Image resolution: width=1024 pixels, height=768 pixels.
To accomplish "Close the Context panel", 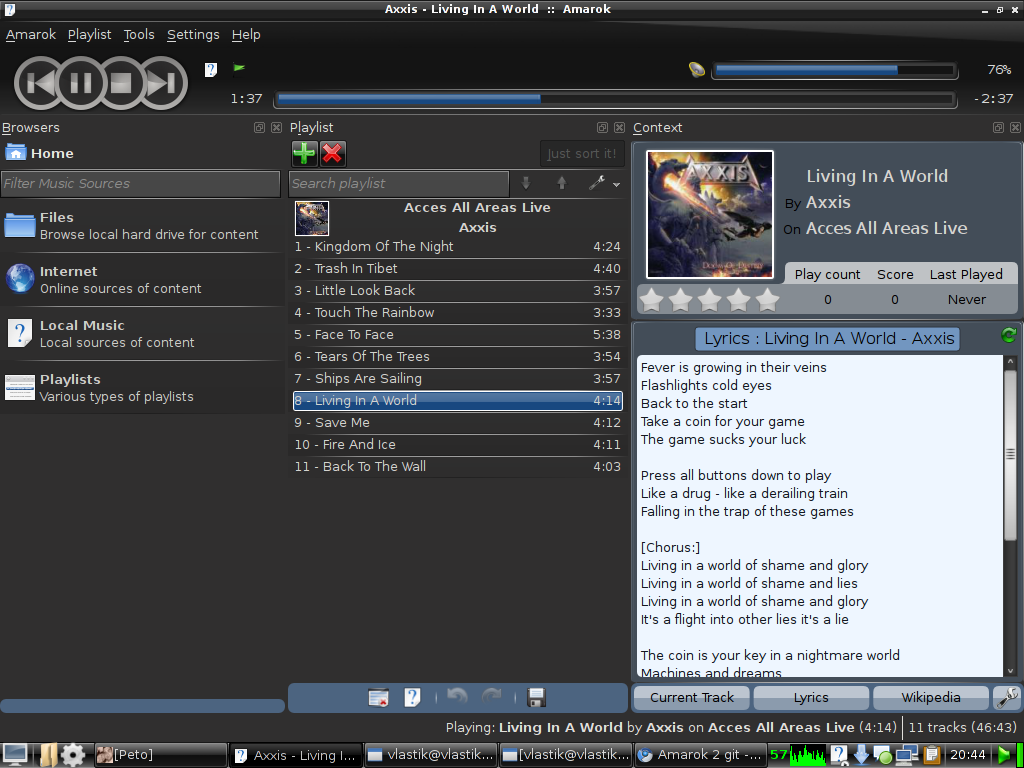I will click(x=1015, y=128).
